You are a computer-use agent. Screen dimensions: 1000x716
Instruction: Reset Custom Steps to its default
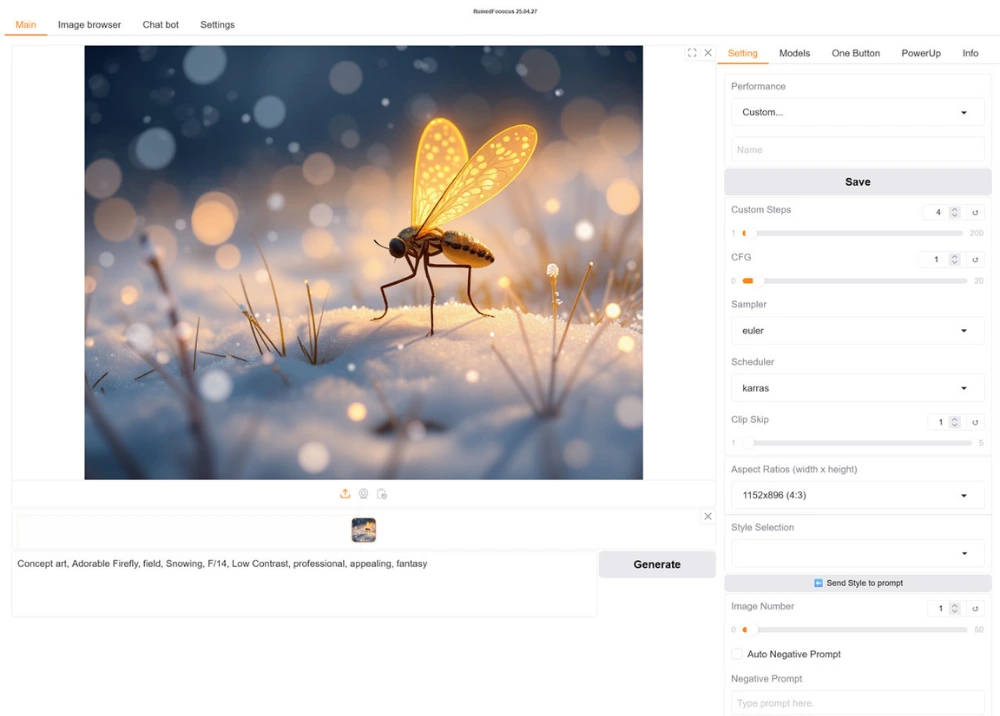coord(975,212)
